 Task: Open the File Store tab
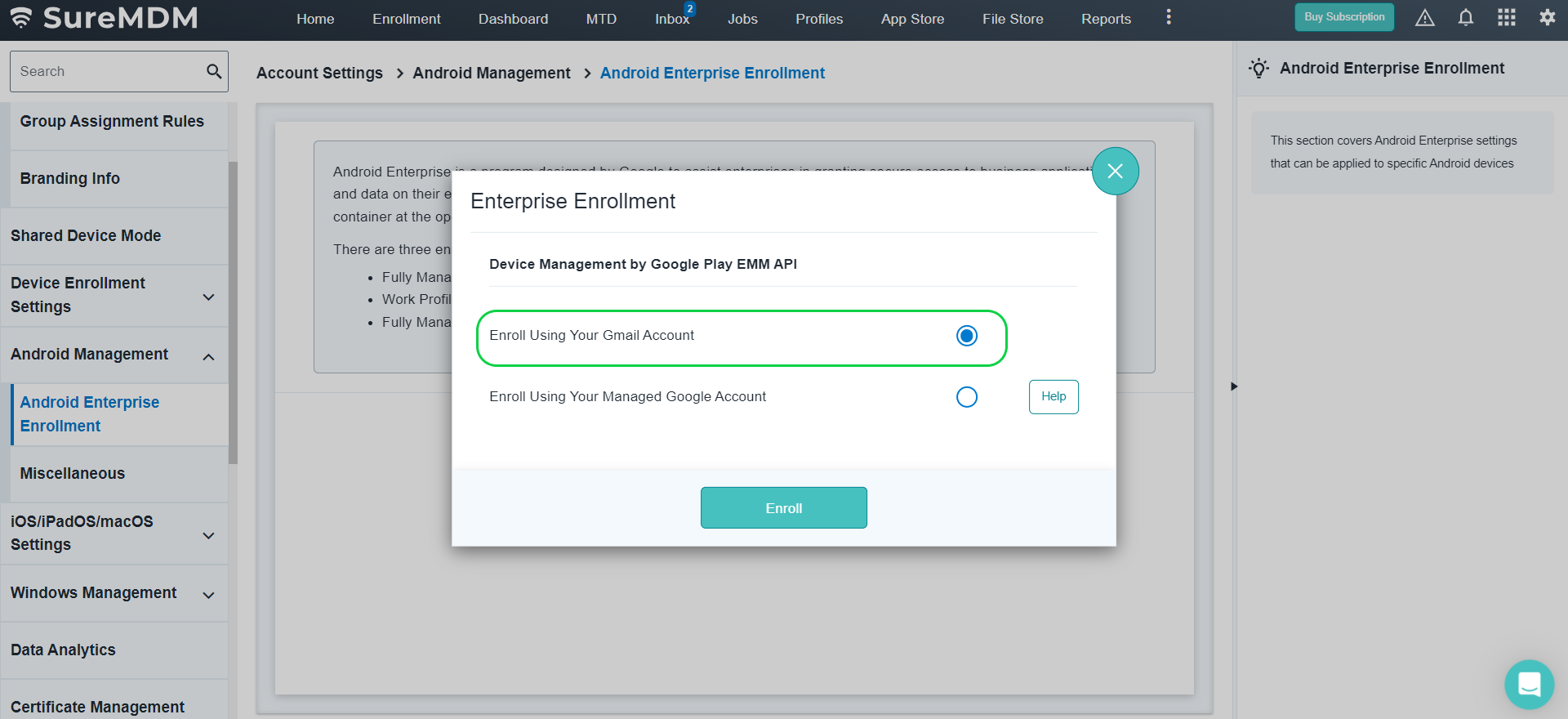pos(1013,19)
